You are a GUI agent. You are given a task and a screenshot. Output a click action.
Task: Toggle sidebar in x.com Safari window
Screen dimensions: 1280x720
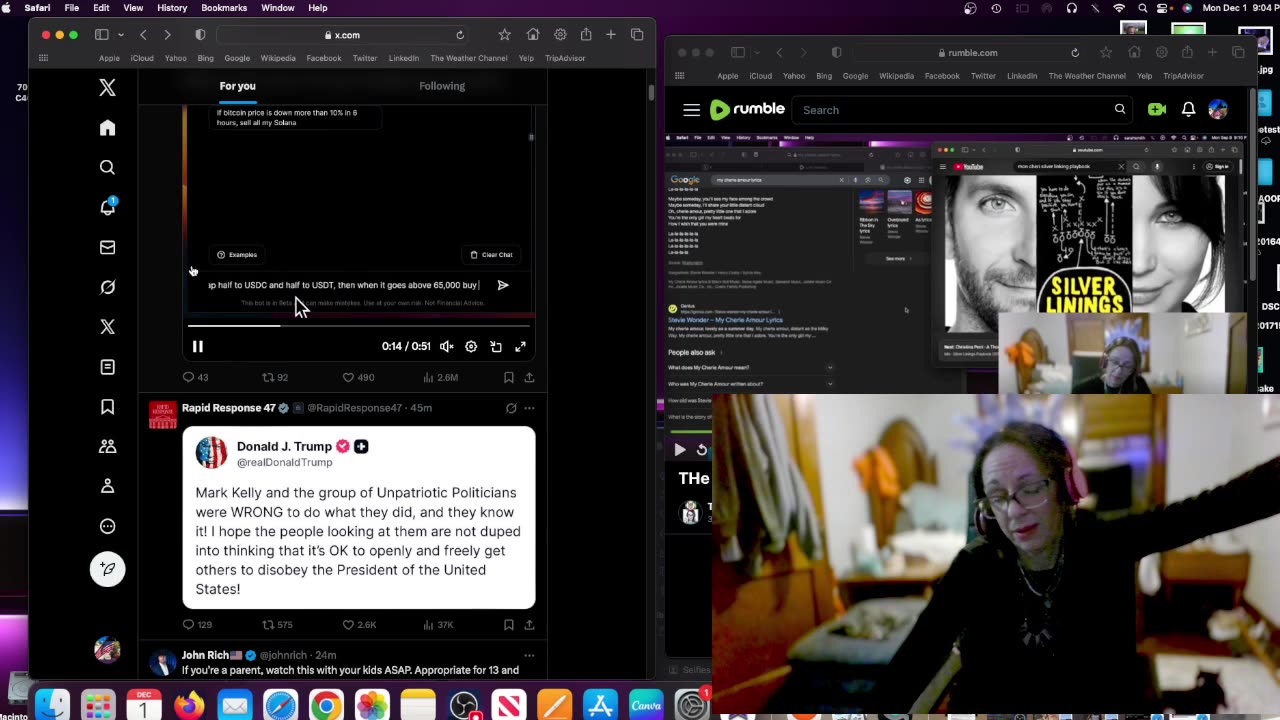101,35
